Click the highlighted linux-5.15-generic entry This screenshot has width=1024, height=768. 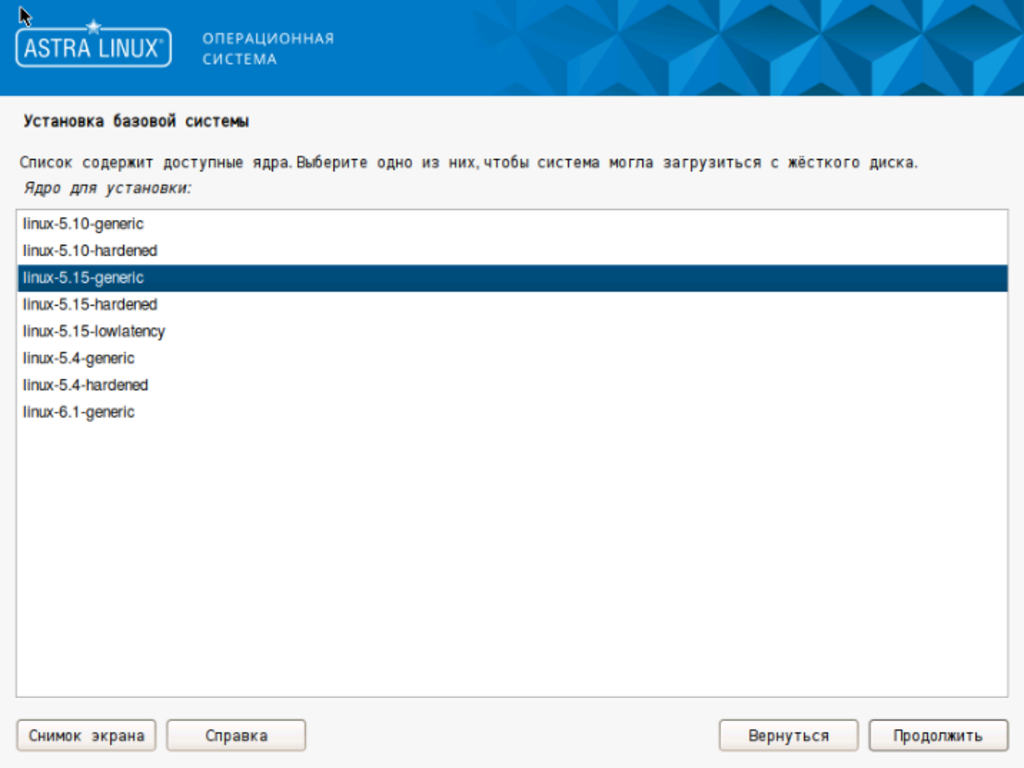click(x=83, y=278)
